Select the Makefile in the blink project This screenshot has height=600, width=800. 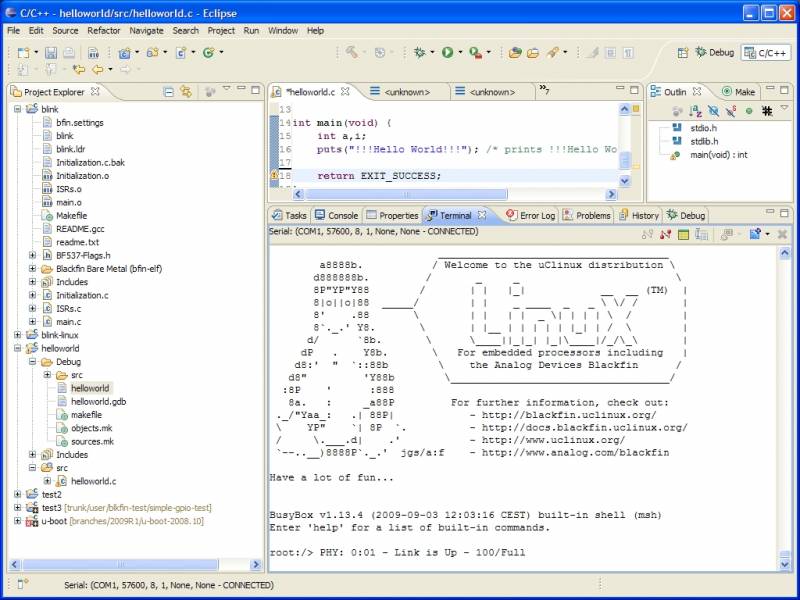tap(71, 215)
